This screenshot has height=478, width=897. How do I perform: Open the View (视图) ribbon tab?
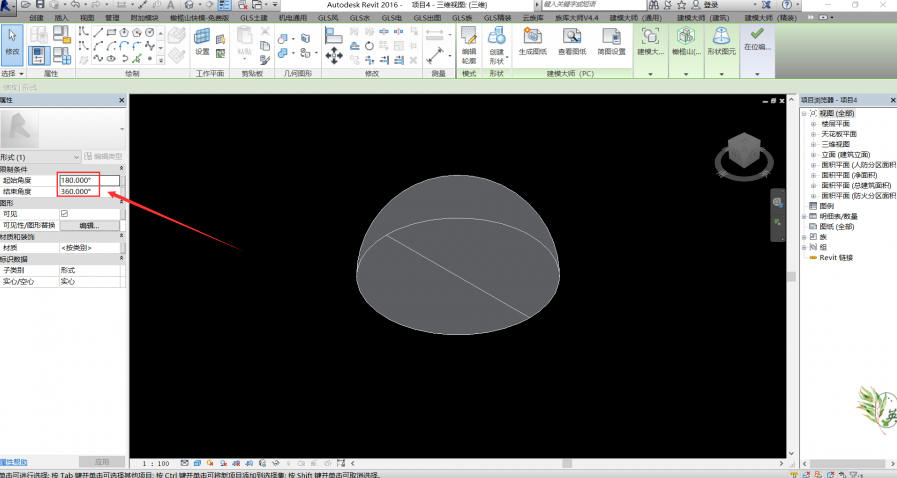pos(87,18)
